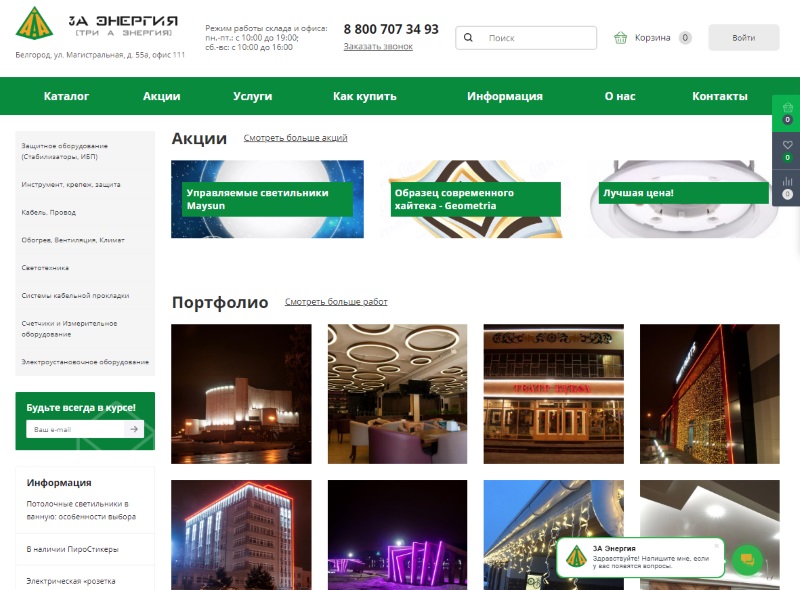Open favorites via the heart icon

[x=787, y=146]
